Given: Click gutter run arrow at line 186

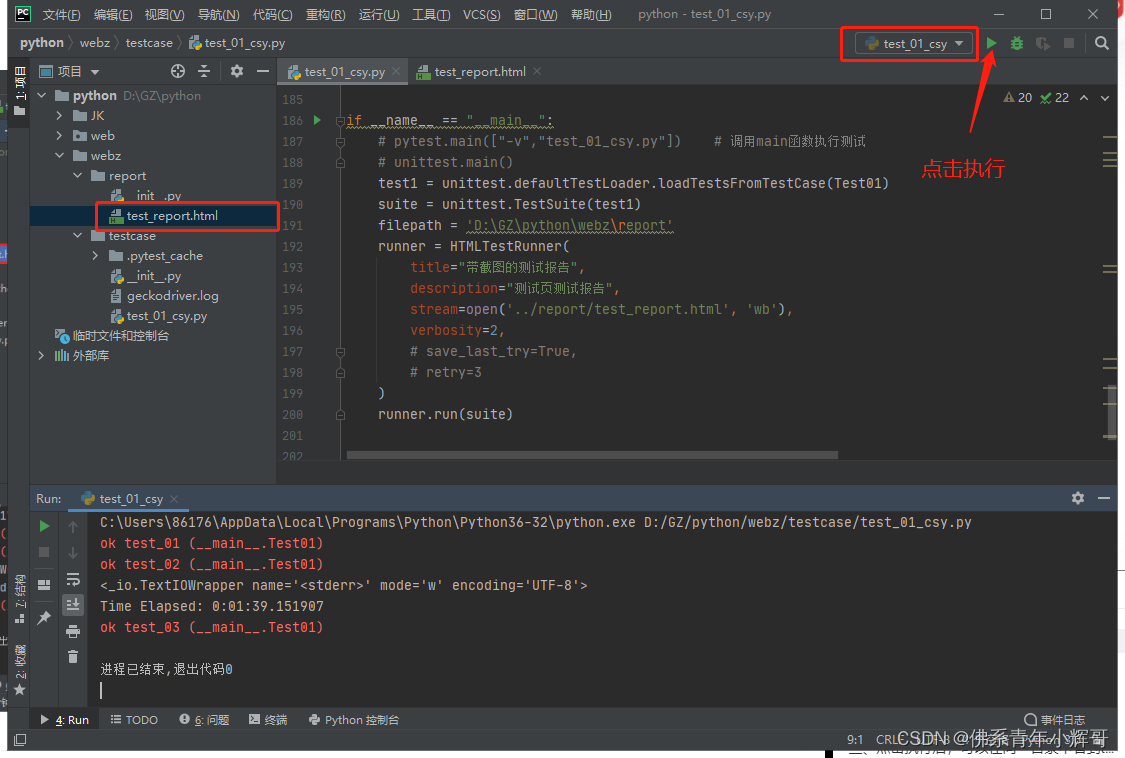Looking at the screenshot, I should pos(317,120).
